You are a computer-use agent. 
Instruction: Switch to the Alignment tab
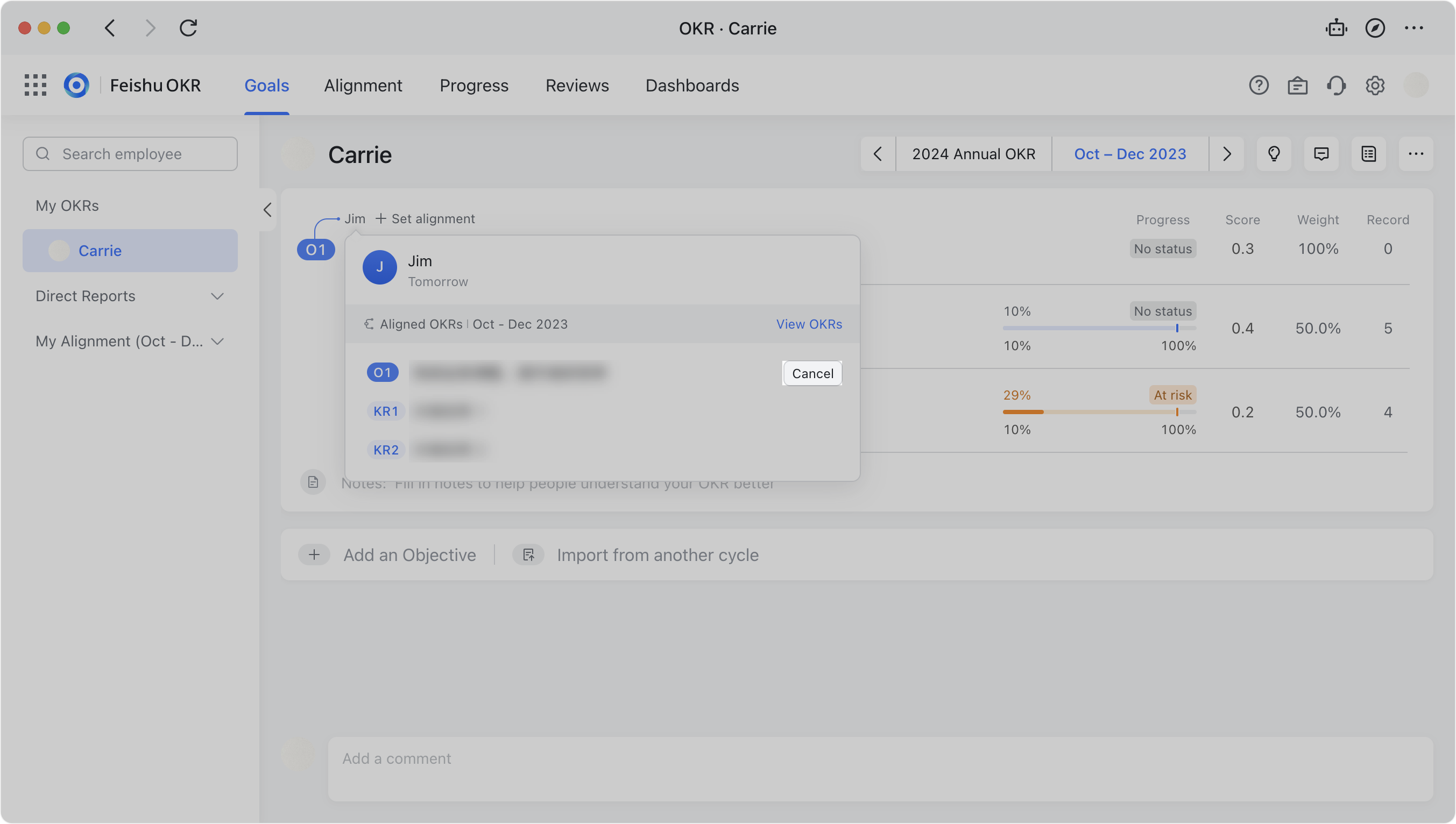(363, 86)
